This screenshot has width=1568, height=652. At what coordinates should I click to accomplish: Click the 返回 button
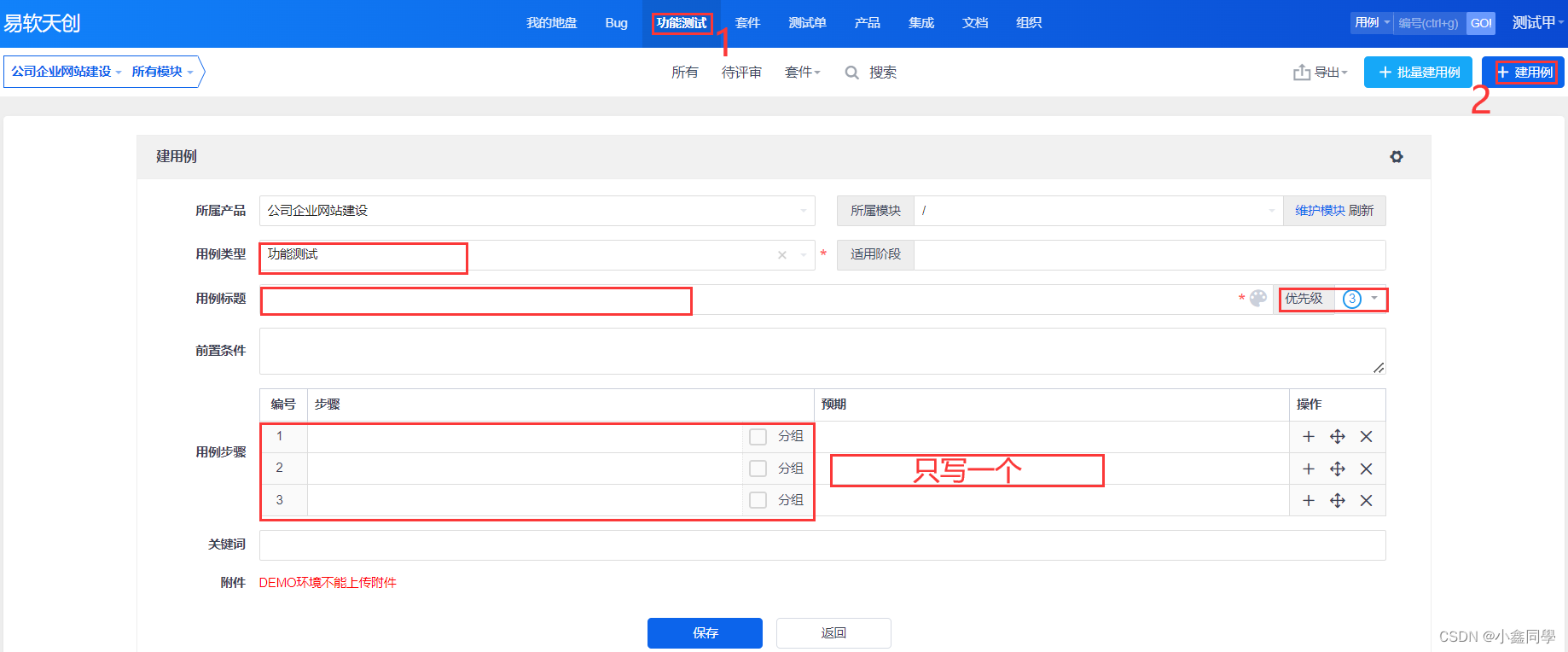click(833, 633)
